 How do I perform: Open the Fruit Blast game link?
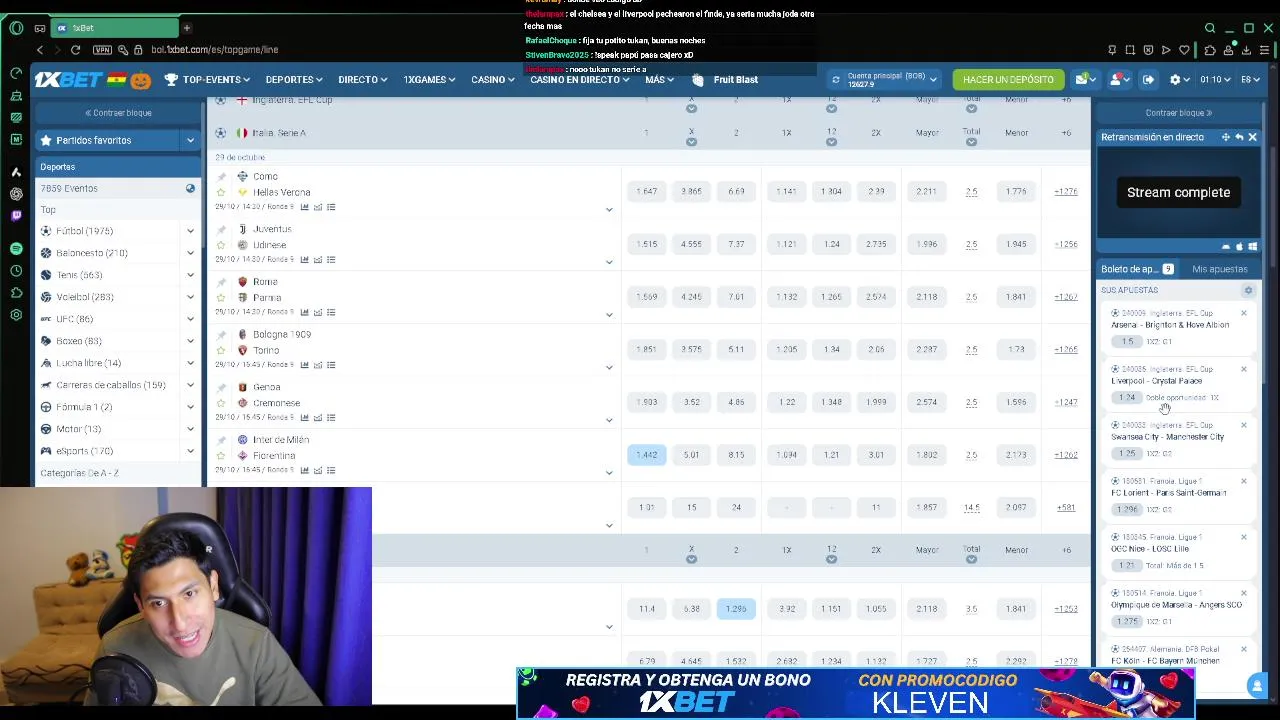click(727, 79)
